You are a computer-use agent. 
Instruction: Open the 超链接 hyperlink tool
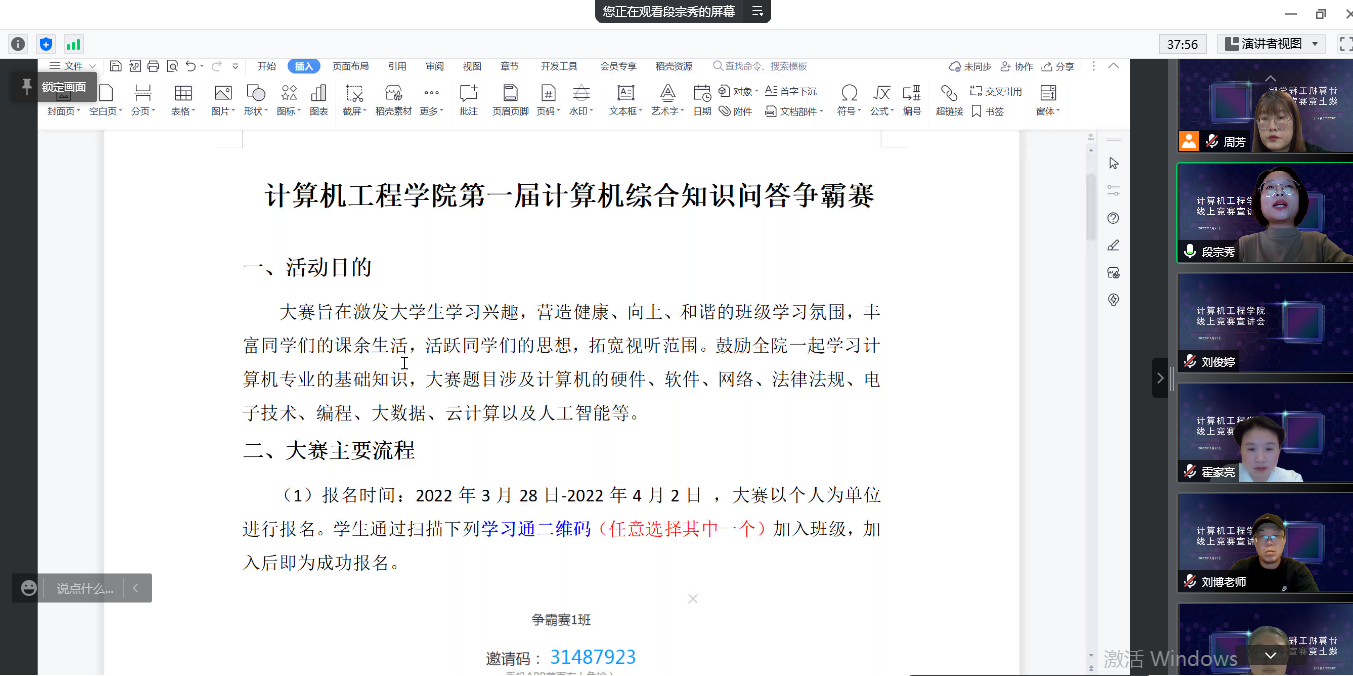pos(948,99)
